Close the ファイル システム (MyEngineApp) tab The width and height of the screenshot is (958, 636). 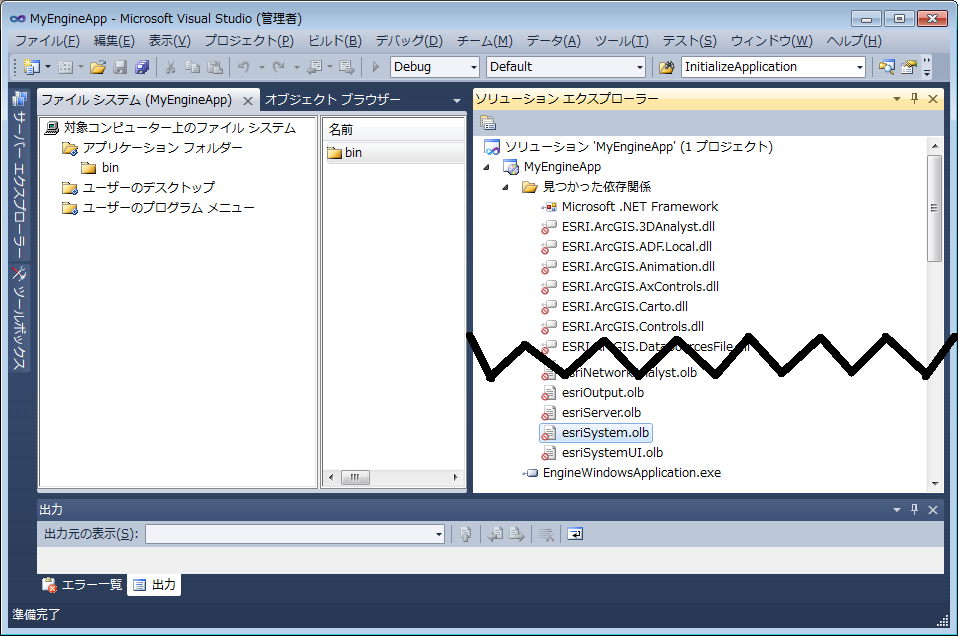(x=247, y=101)
